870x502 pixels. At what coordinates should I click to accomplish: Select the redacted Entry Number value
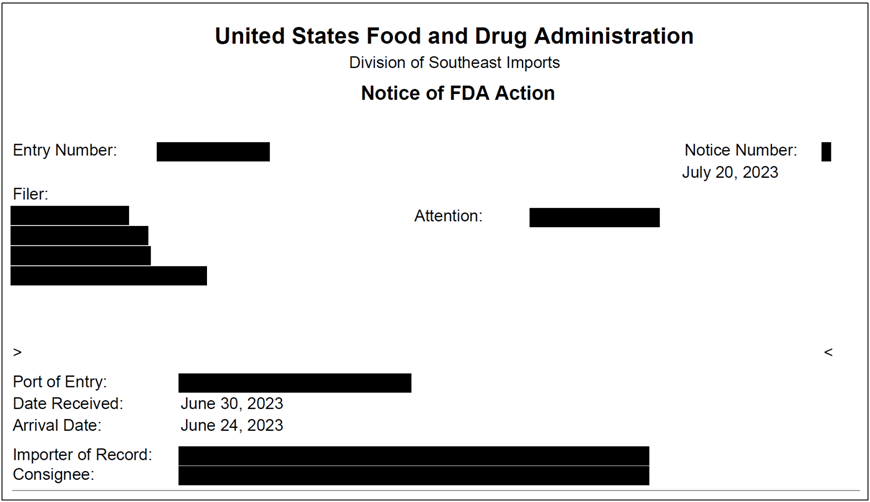tap(213, 151)
